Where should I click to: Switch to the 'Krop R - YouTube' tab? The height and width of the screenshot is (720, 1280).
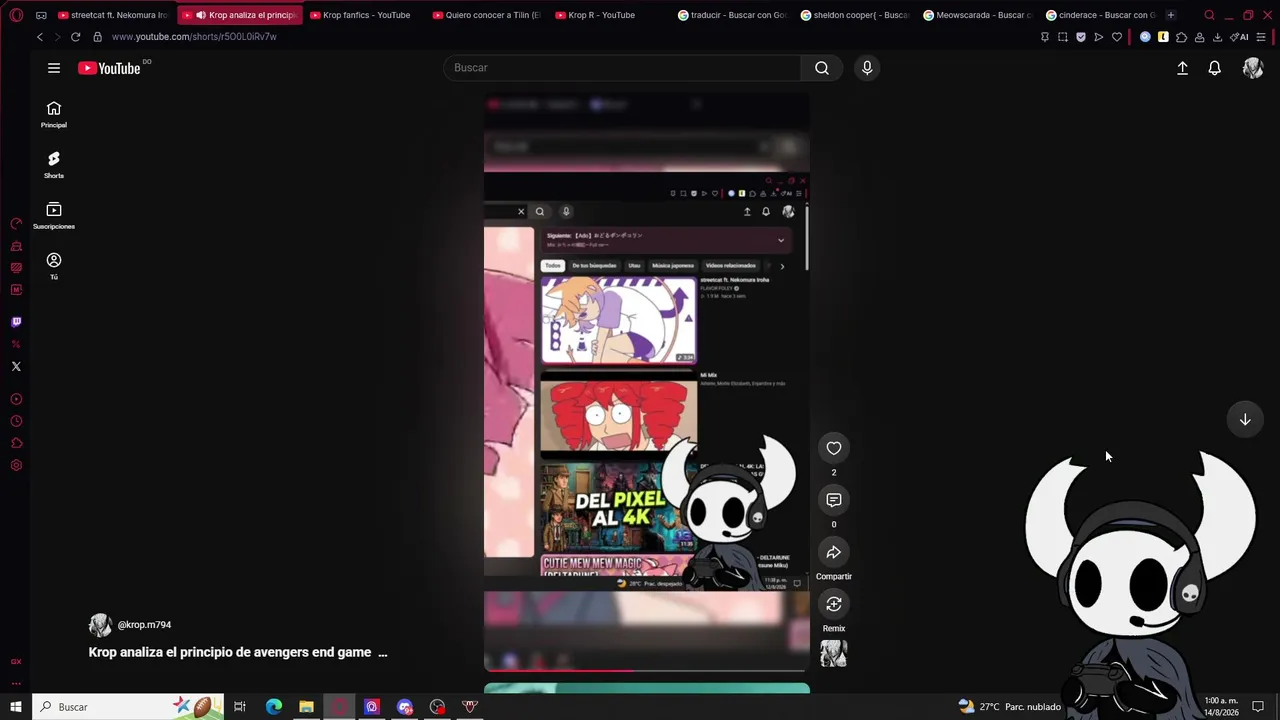coord(609,15)
